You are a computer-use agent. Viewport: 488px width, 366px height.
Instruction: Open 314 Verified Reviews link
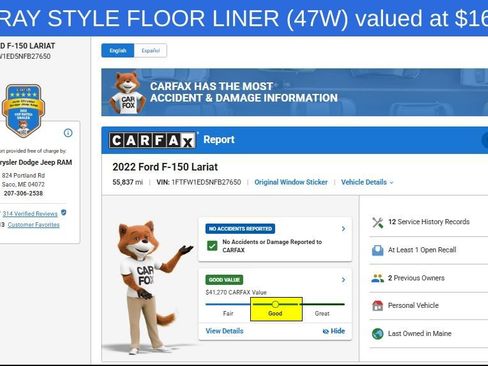coord(30,214)
